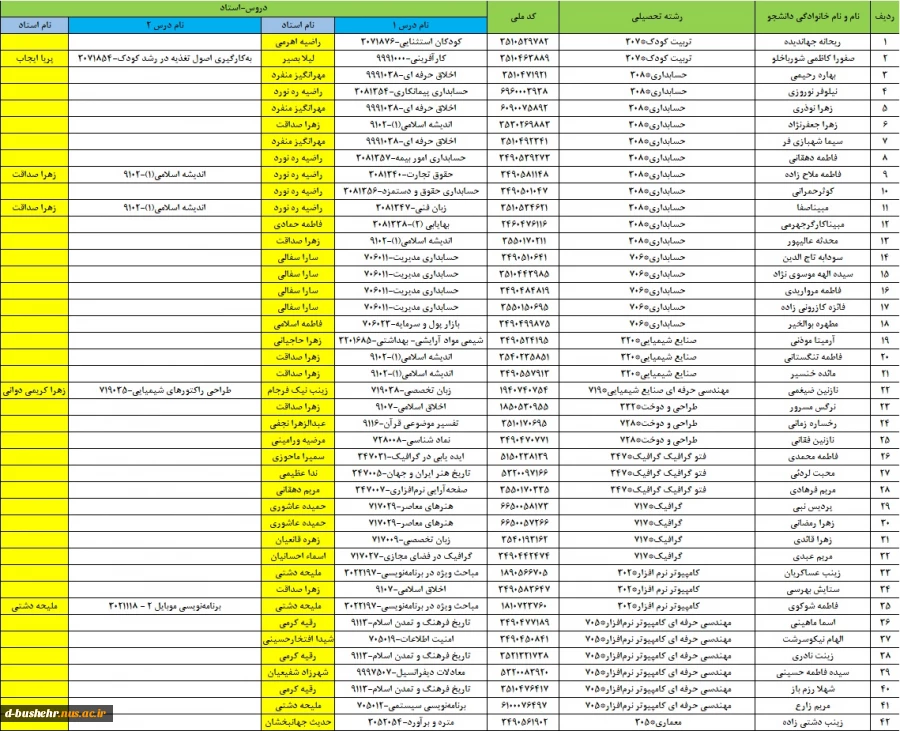The width and height of the screenshot is (900, 731).
Task: Select student name 'سیما شهبازی فر'
Action: [813, 142]
